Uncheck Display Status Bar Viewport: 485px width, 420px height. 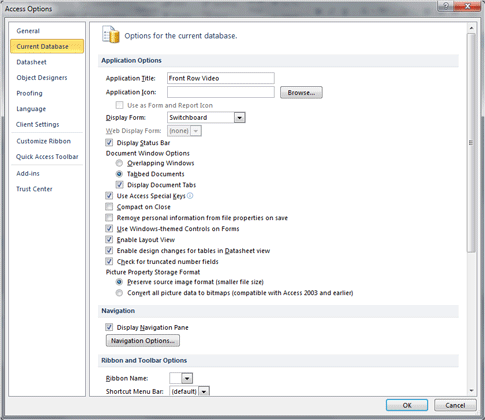click(x=109, y=143)
